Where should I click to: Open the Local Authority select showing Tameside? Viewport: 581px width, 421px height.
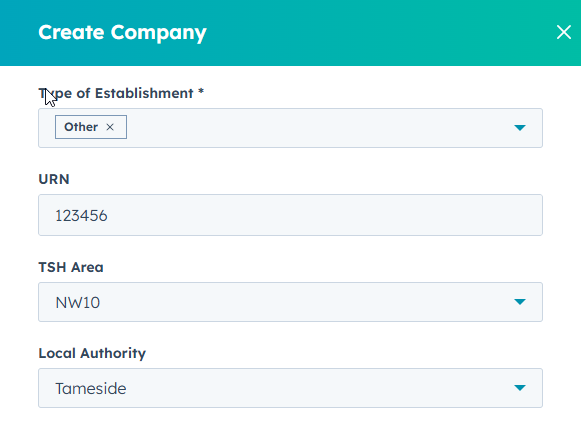[x=290, y=388]
